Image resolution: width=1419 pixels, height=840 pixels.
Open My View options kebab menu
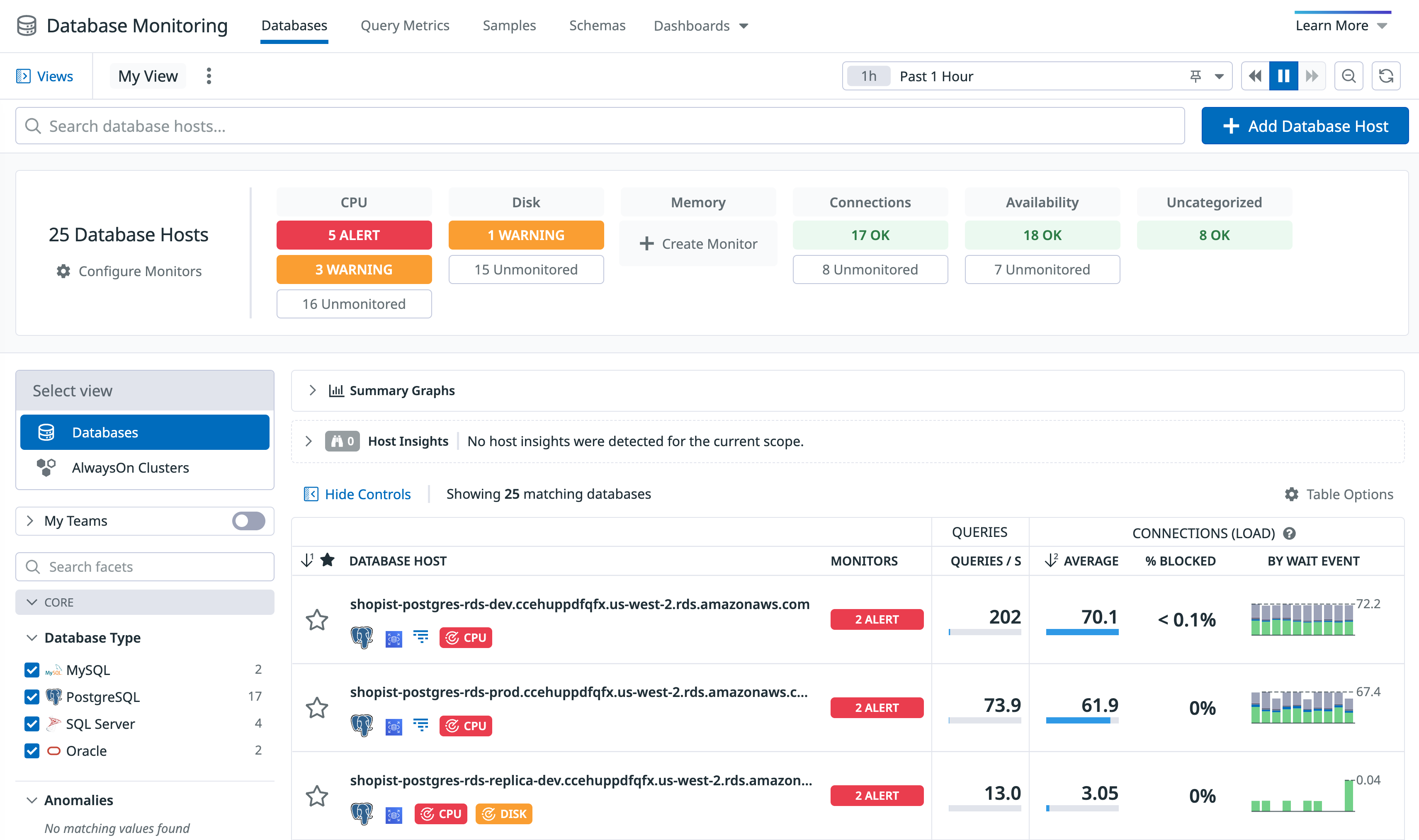[x=209, y=76]
